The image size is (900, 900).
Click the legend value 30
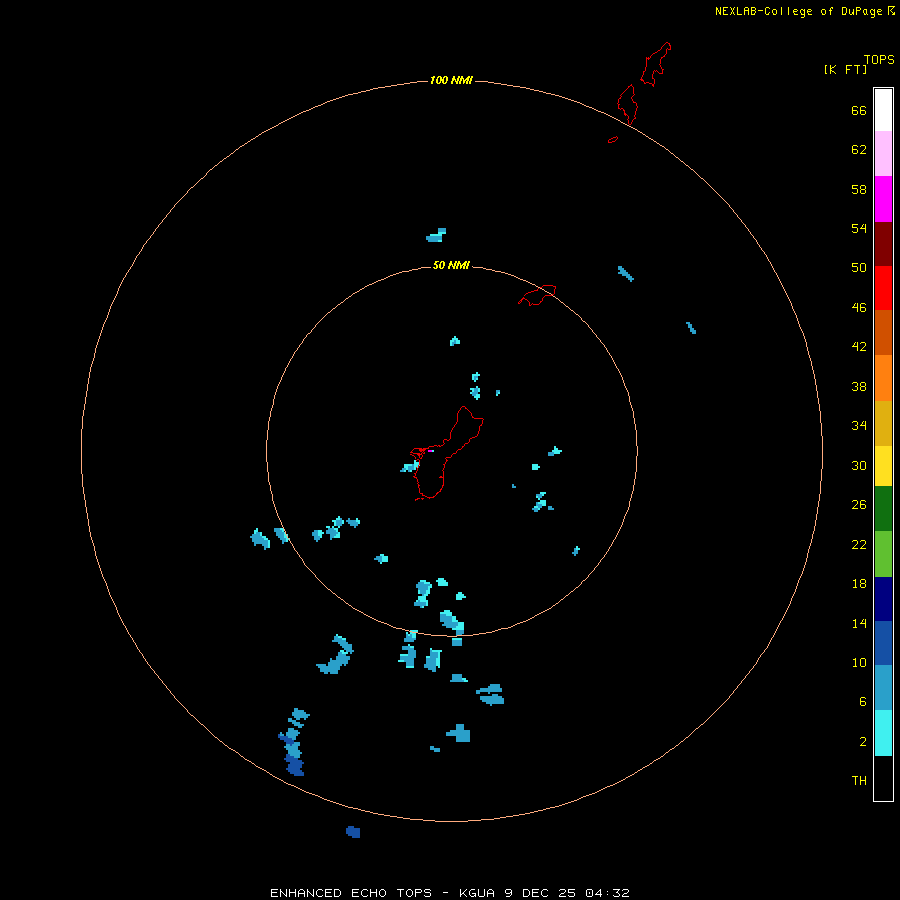(x=859, y=465)
